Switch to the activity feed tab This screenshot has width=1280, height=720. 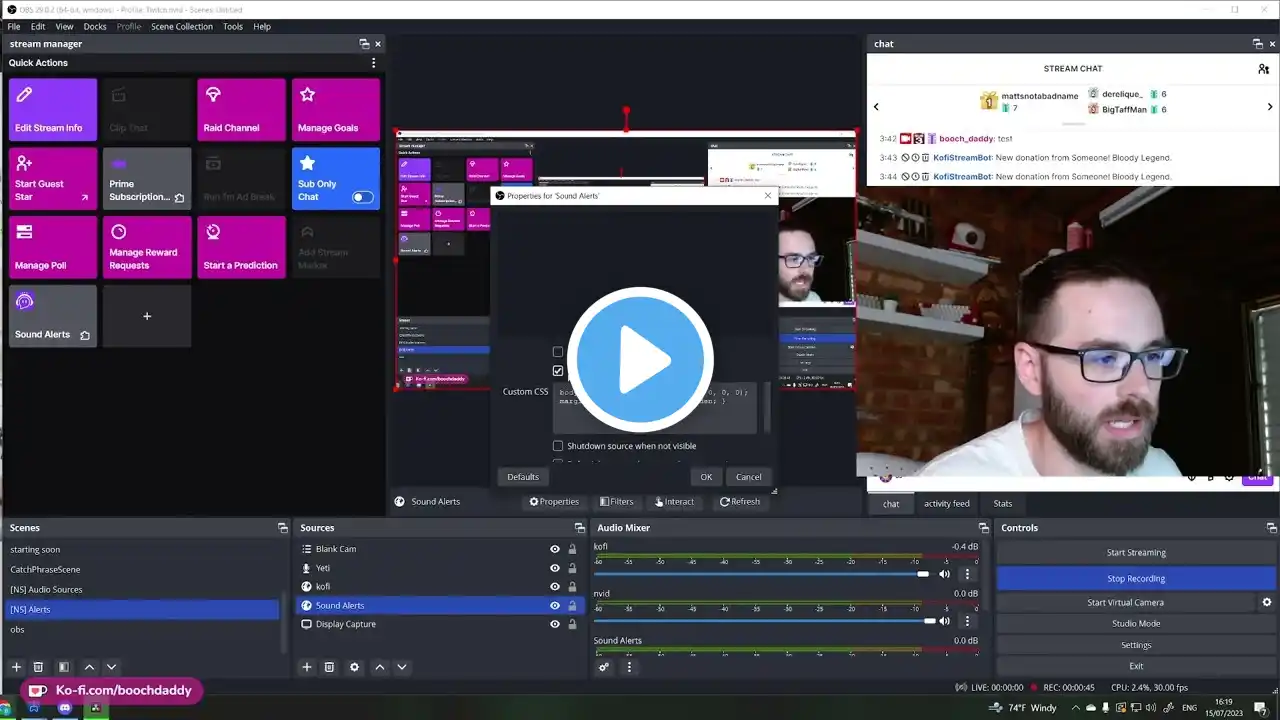coord(946,504)
